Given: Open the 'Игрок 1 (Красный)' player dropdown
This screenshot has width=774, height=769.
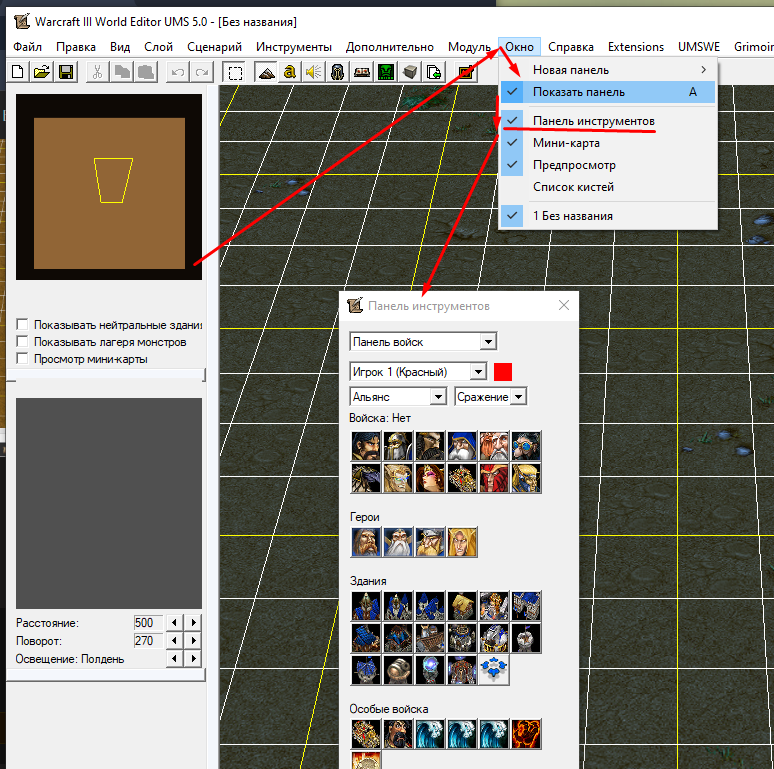Looking at the screenshot, I should 418,372.
